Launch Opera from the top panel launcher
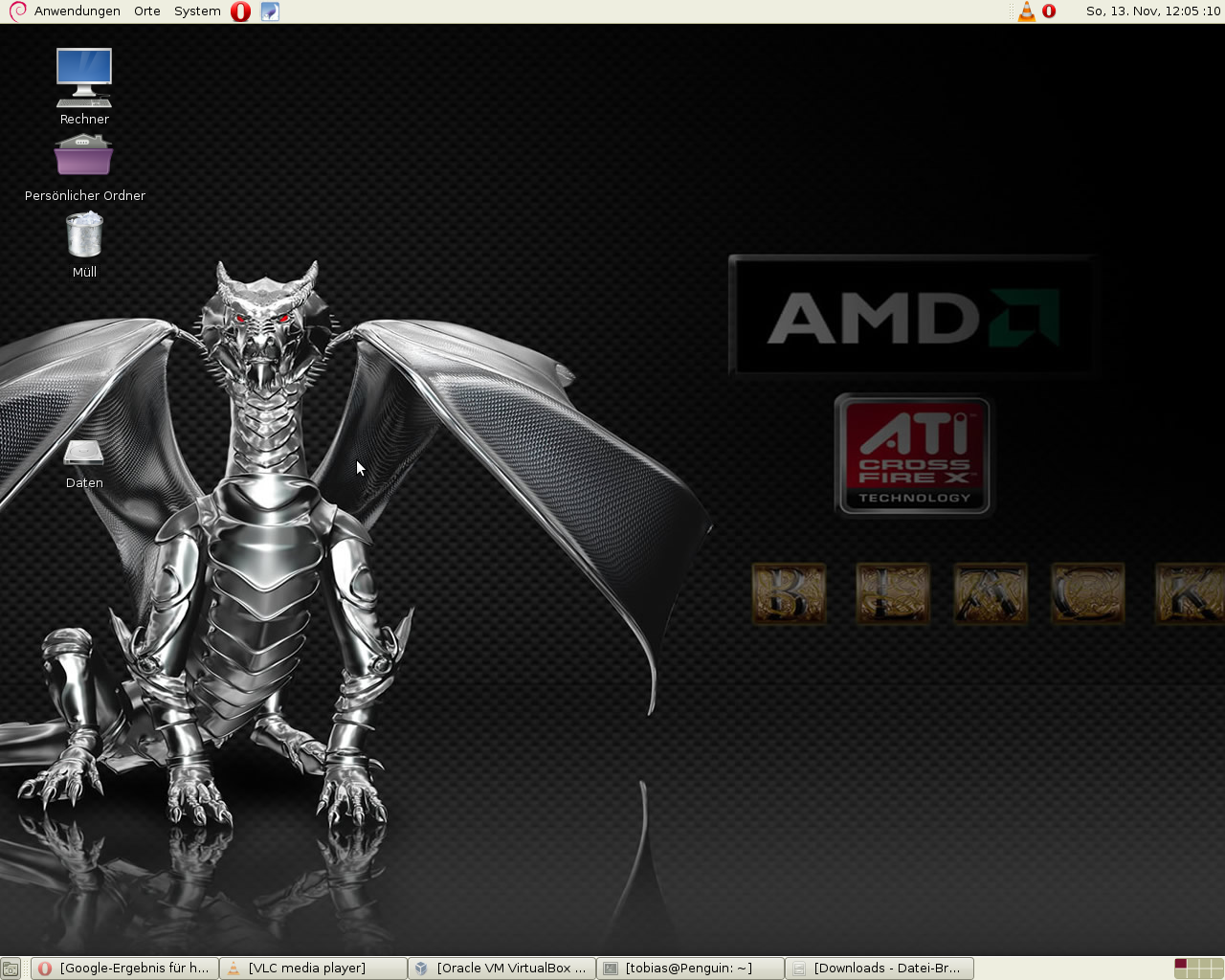Image resolution: width=1225 pixels, height=980 pixels. coord(240,11)
